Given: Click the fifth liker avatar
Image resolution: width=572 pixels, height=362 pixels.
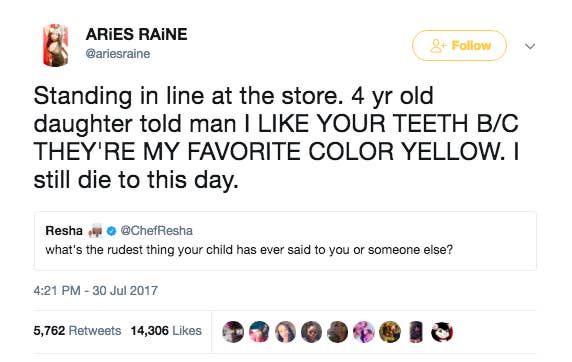Looking at the screenshot, I should [338, 332].
